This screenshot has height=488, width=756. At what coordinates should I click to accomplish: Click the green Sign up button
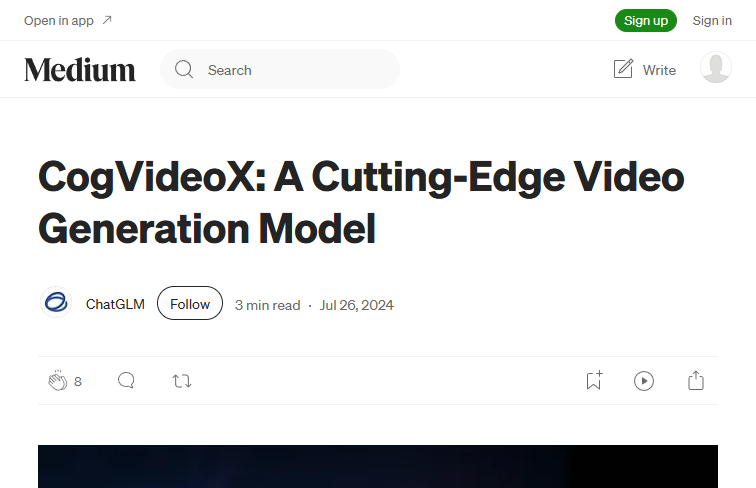pyautogui.click(x=646, y=21)
